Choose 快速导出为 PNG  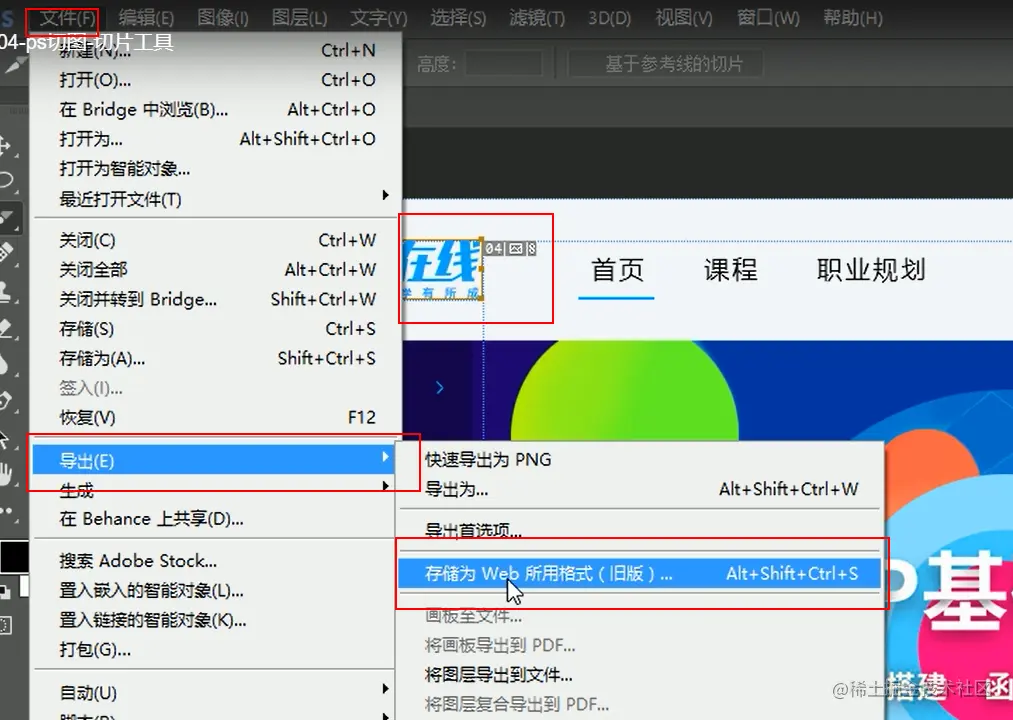point(640,460)
